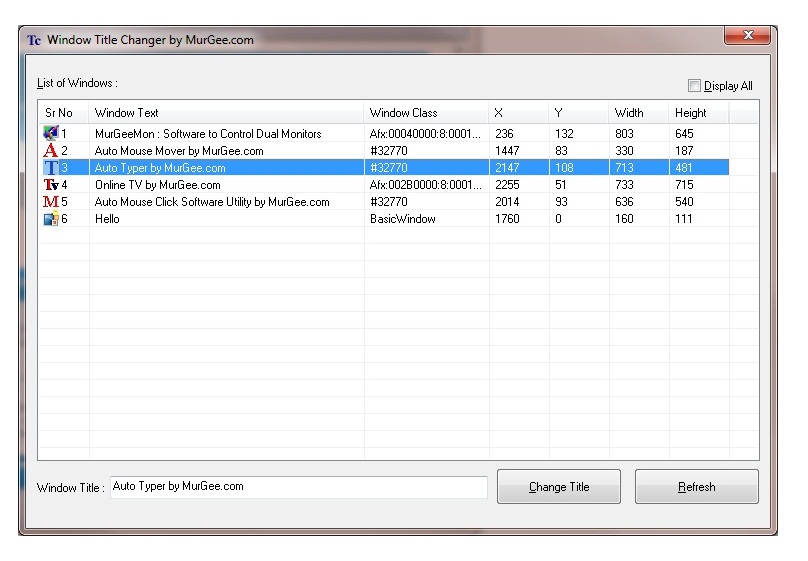
Task: Click the 'Afx:002B0000:8:0001...' class cell
Action: point(425,185)
